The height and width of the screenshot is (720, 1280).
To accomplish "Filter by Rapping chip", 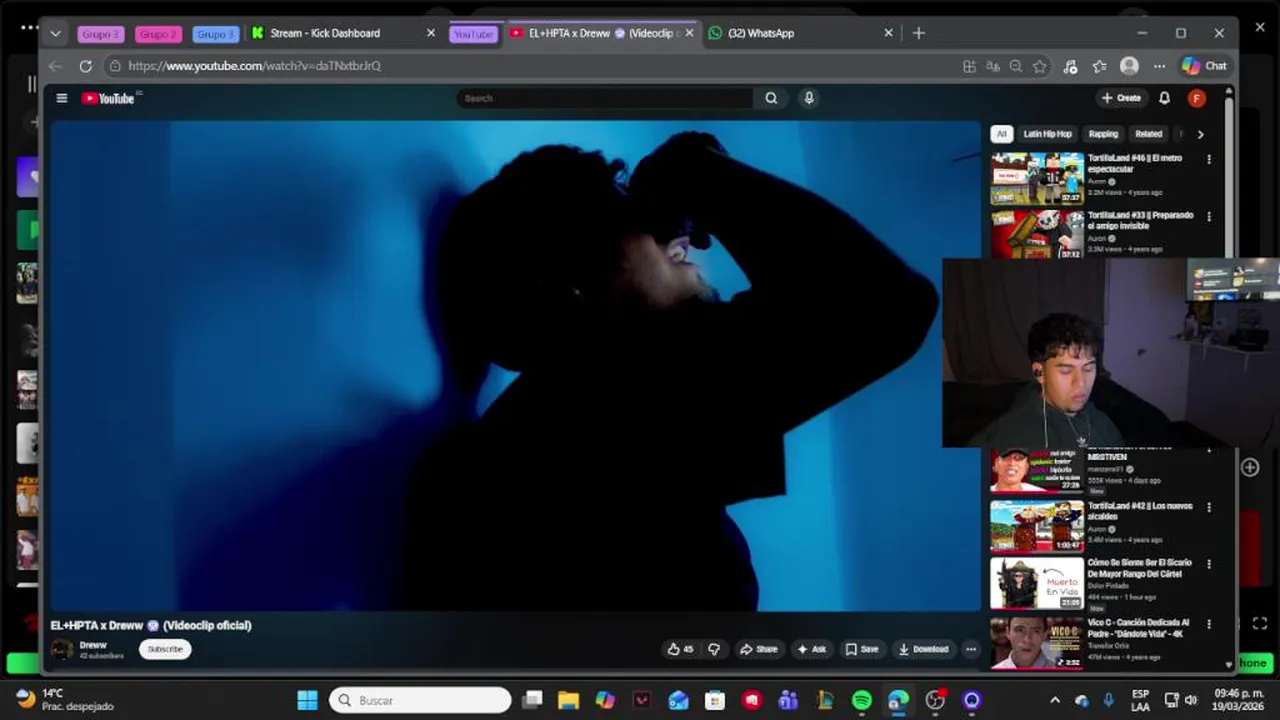I will pos(1103,134).
